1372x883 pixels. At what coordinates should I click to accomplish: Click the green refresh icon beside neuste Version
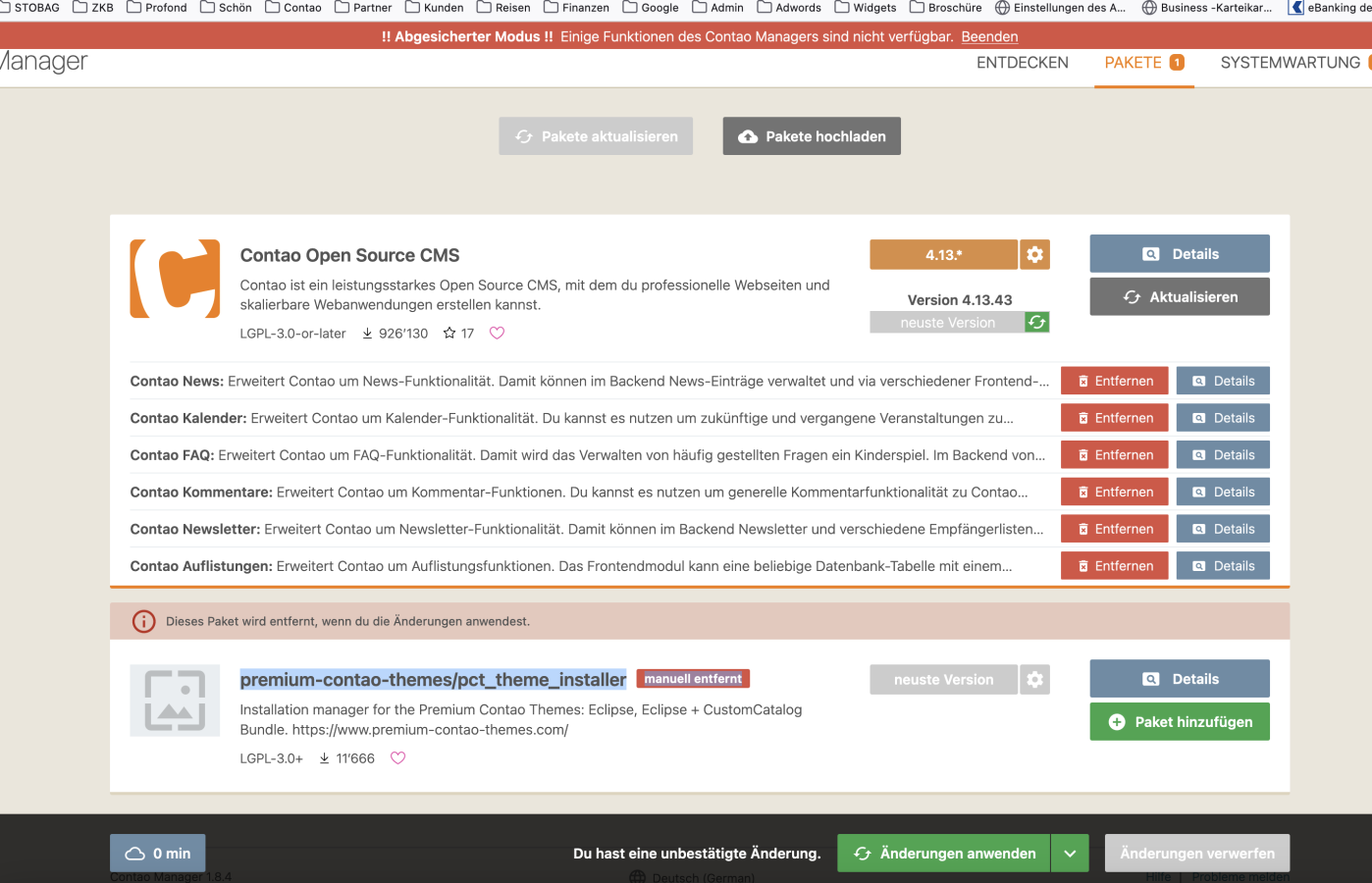(x=1037, y=323)
